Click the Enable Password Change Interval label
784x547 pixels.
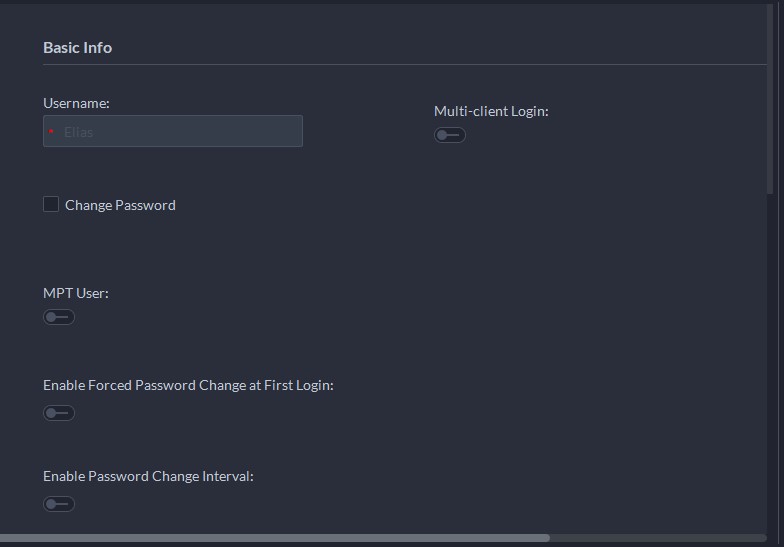click(x=148, y=476)
